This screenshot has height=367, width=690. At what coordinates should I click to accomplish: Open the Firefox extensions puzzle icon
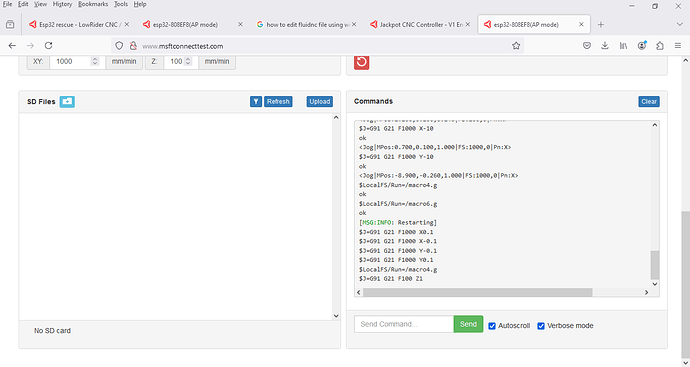pyautogui.click(x=660, y=46)
